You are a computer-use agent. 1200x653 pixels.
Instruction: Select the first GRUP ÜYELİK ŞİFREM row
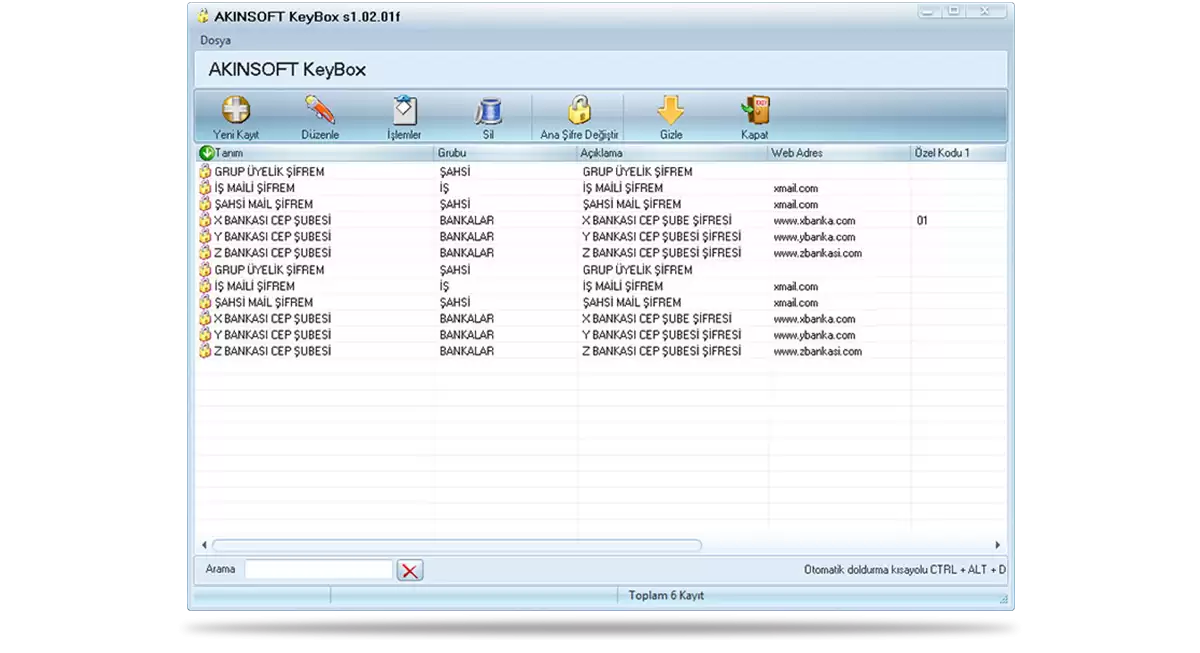(x=269, y=172)
